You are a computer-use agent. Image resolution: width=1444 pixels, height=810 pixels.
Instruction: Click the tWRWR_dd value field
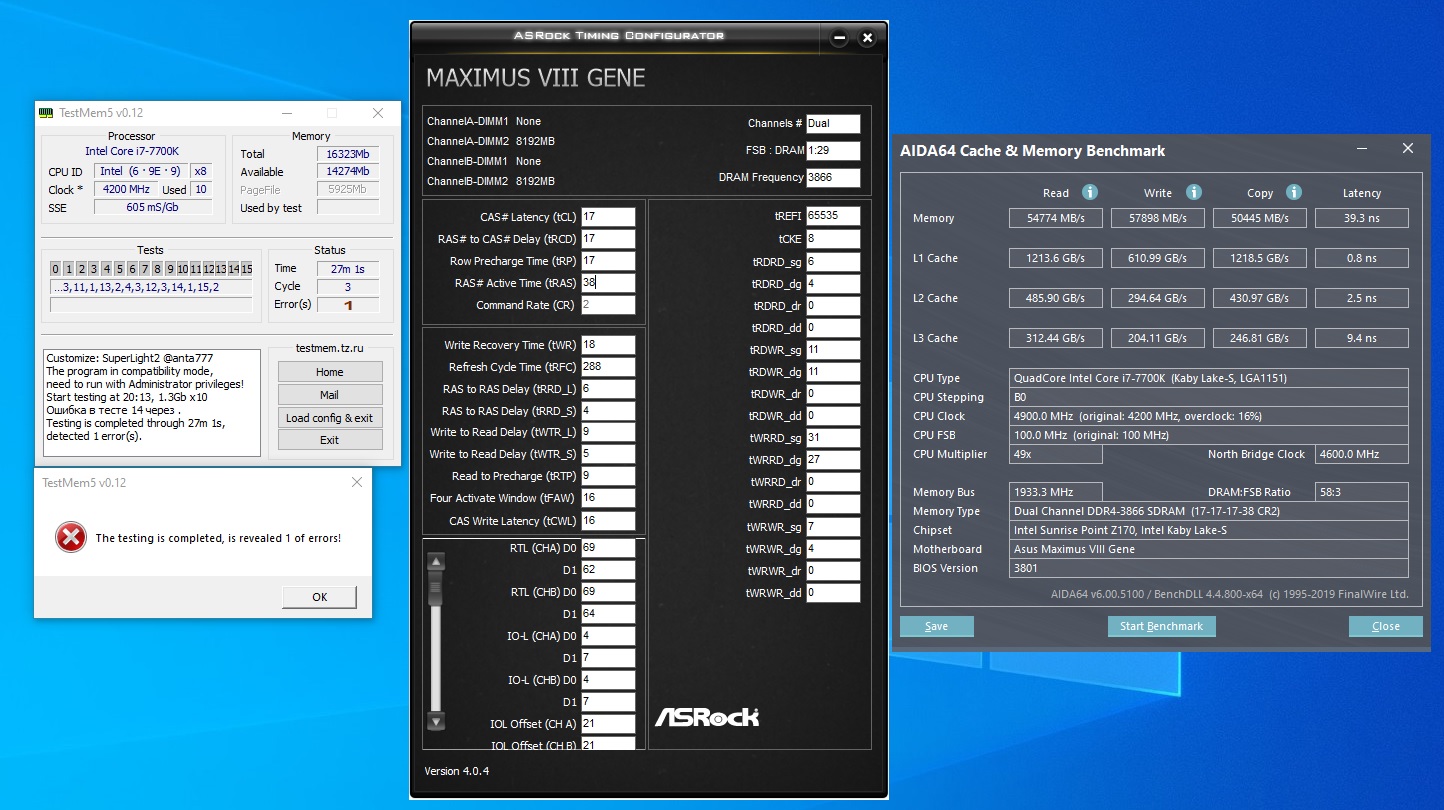(833, 593)
